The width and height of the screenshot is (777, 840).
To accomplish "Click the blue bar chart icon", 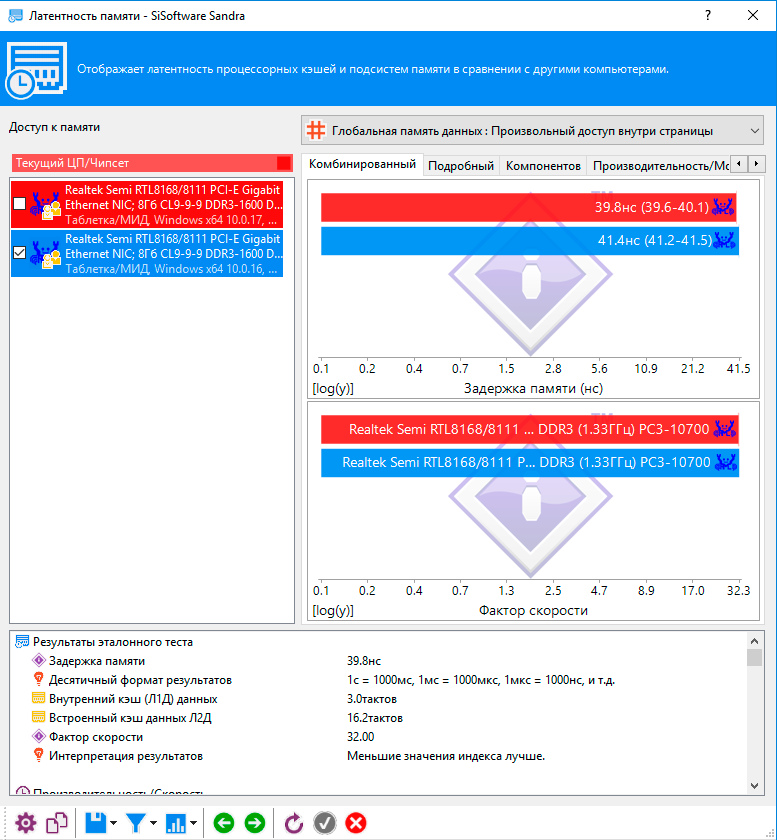I will 176,822.
